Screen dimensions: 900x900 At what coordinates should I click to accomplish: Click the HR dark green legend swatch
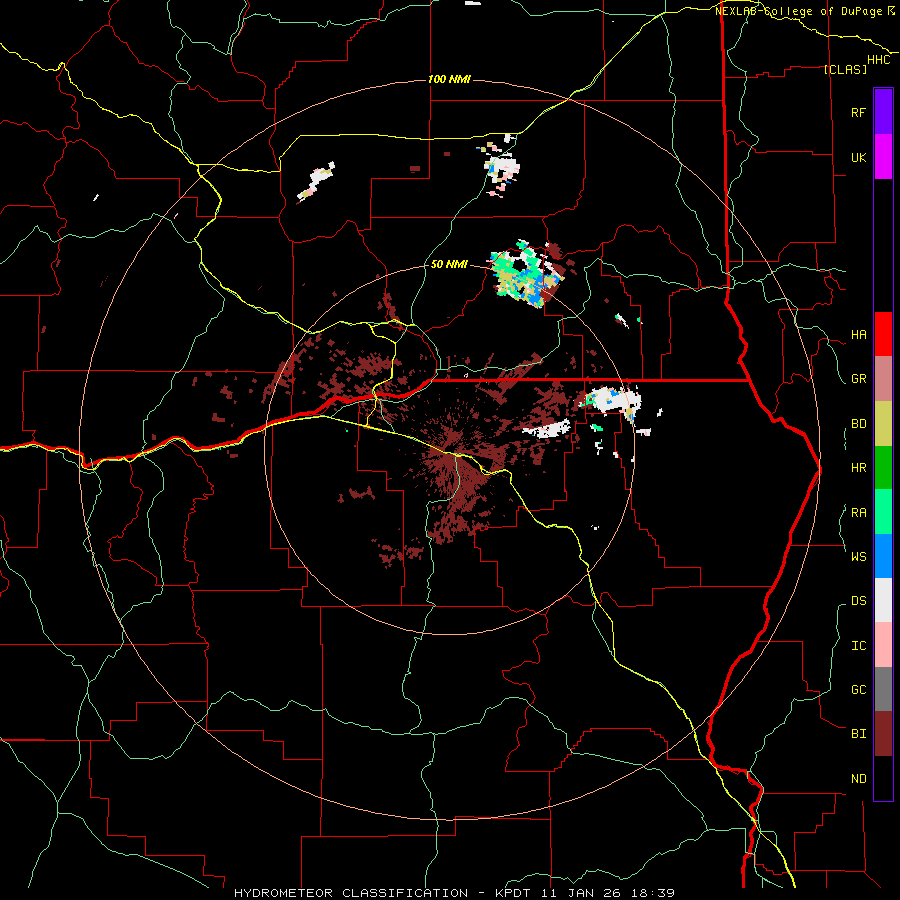tap(883, 468)
